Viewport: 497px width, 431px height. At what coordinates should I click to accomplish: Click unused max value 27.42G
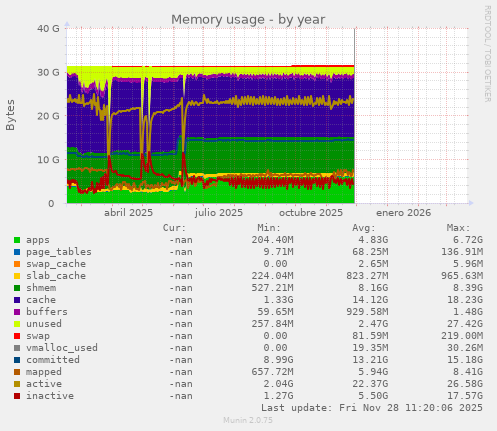click(x=465, y=324)
